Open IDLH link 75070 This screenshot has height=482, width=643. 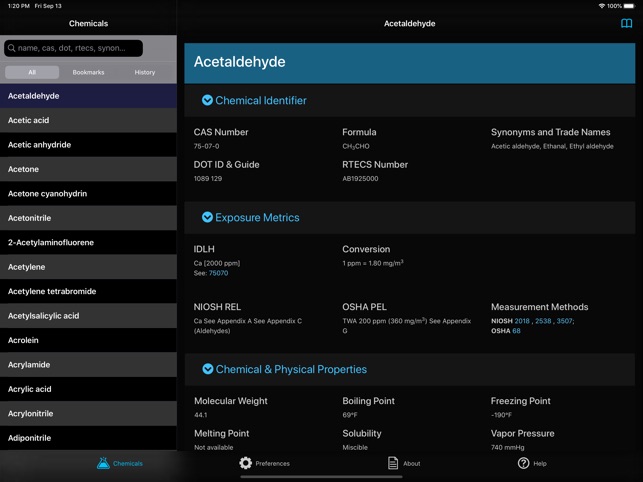pyautogui.click(x=218, y=273)
